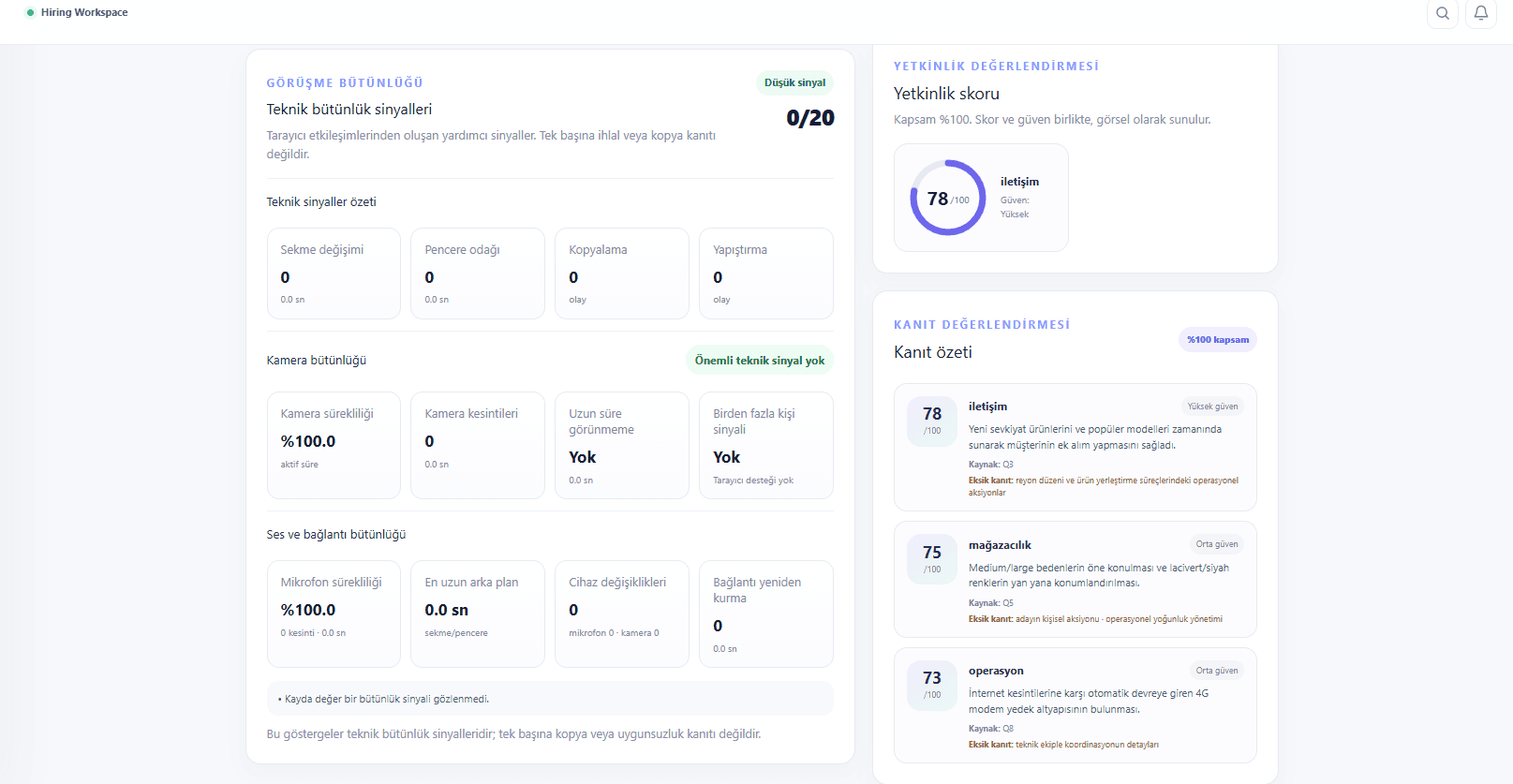
Task: Click the 'Yüksek güven' badge on iletişim
Action: pos(1212,407)
